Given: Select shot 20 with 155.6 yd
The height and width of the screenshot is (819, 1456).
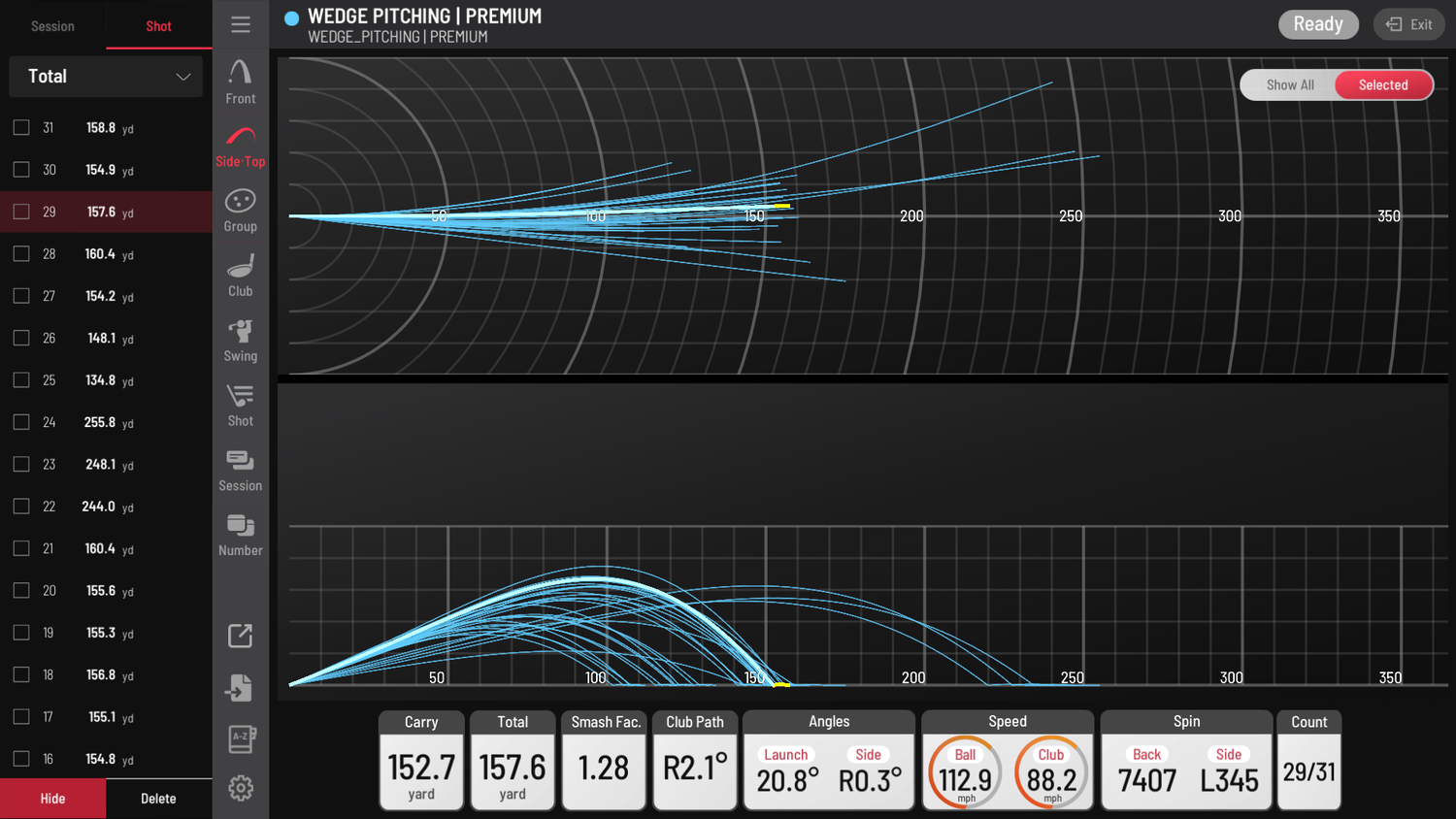Looking at the screenshot, I should (106, 590).
